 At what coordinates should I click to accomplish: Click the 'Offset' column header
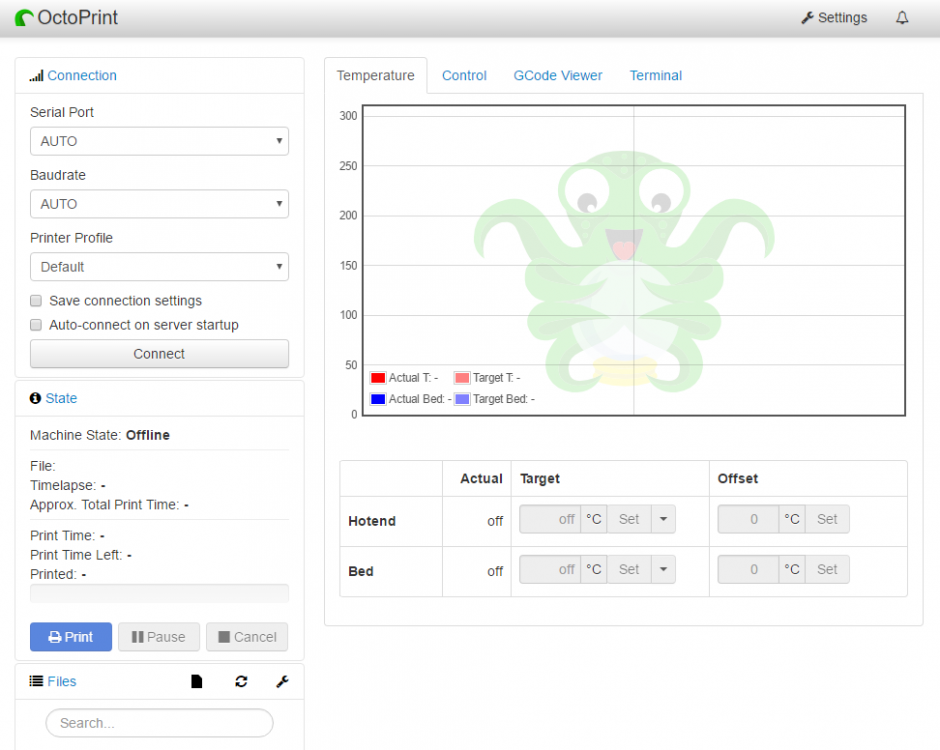[737, 478]
